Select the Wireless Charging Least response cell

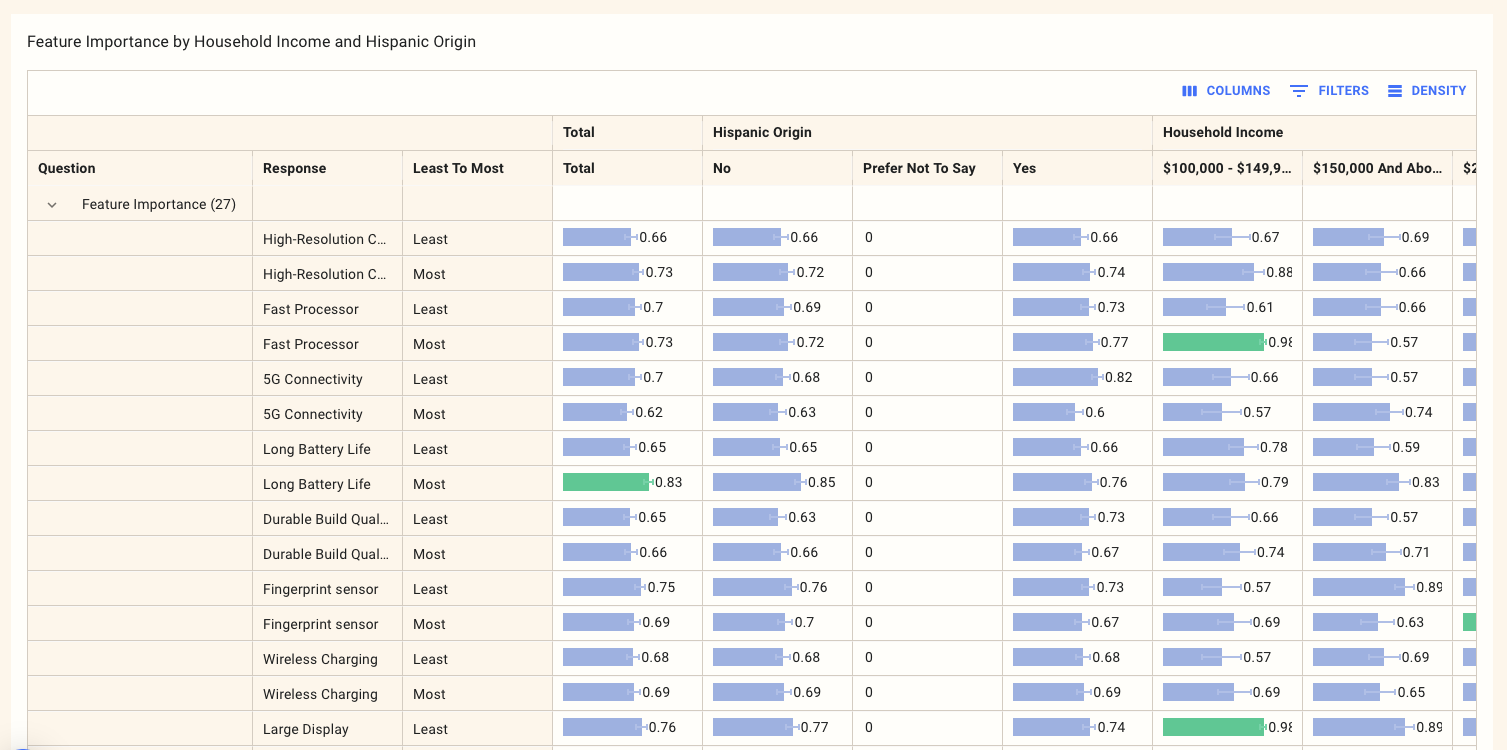320,659
